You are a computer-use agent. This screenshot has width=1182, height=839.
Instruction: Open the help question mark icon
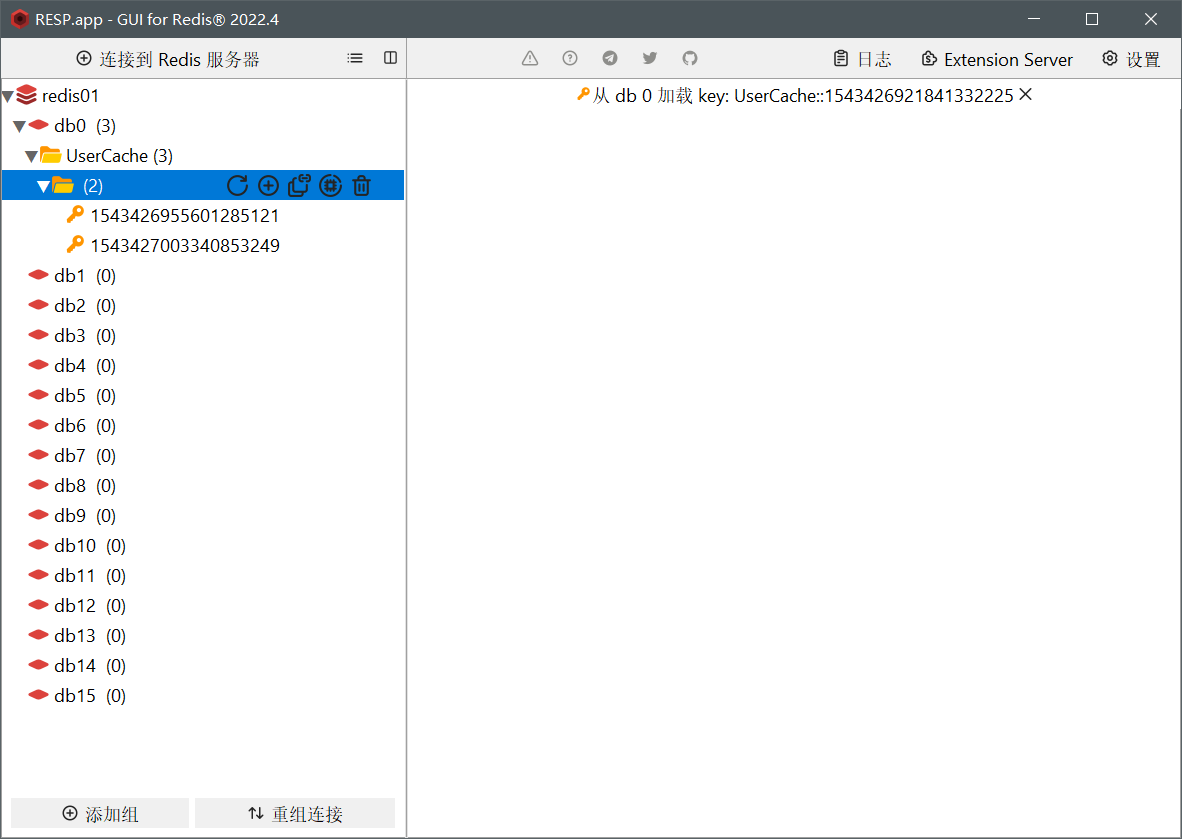click(570, 58)
